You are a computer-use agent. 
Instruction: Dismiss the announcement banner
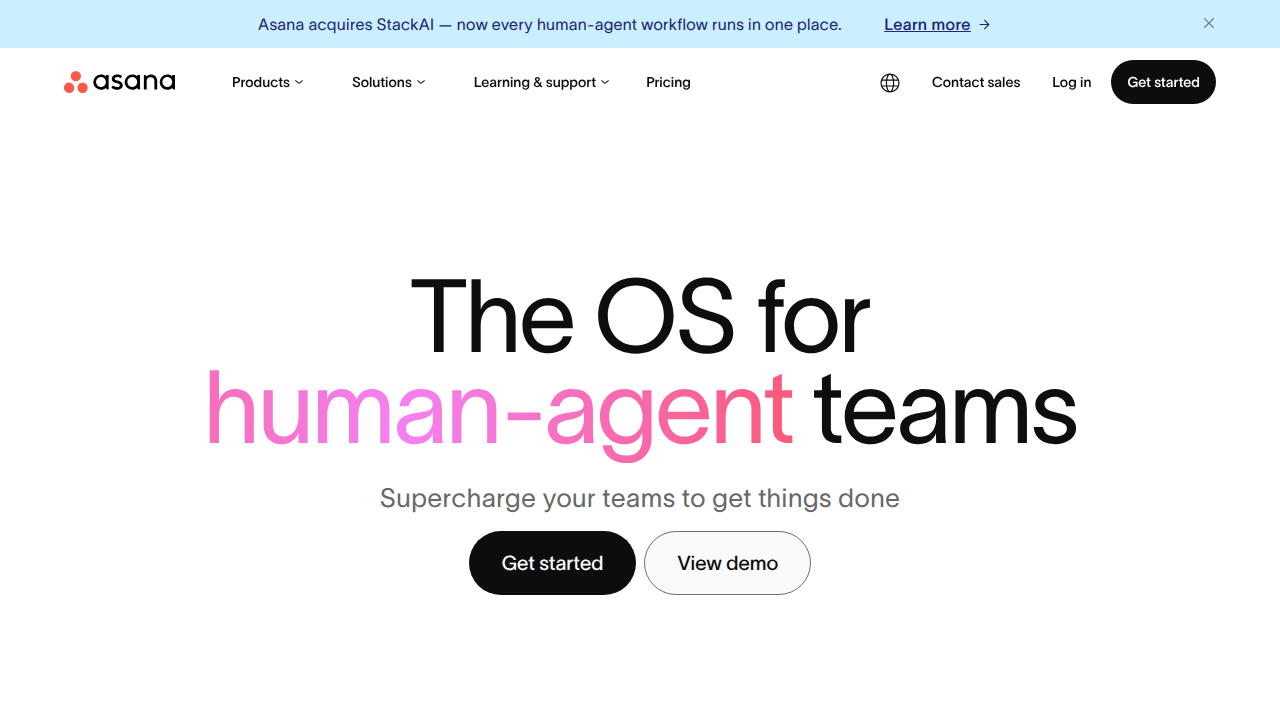[x=1209, y=23]
